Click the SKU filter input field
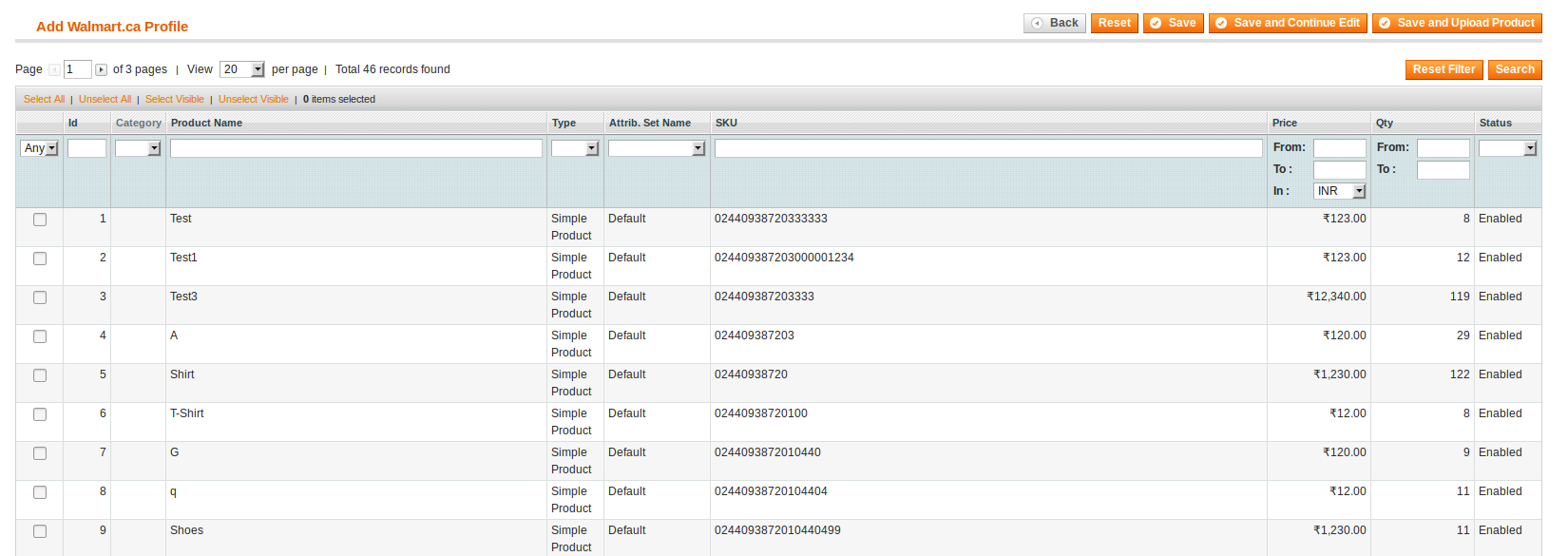This screenshot has width=1568, height=556. pos(988,148)
